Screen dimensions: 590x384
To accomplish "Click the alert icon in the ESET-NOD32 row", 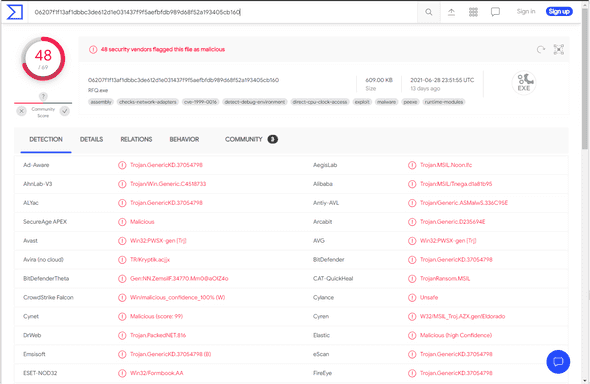I will pos(122,373).
